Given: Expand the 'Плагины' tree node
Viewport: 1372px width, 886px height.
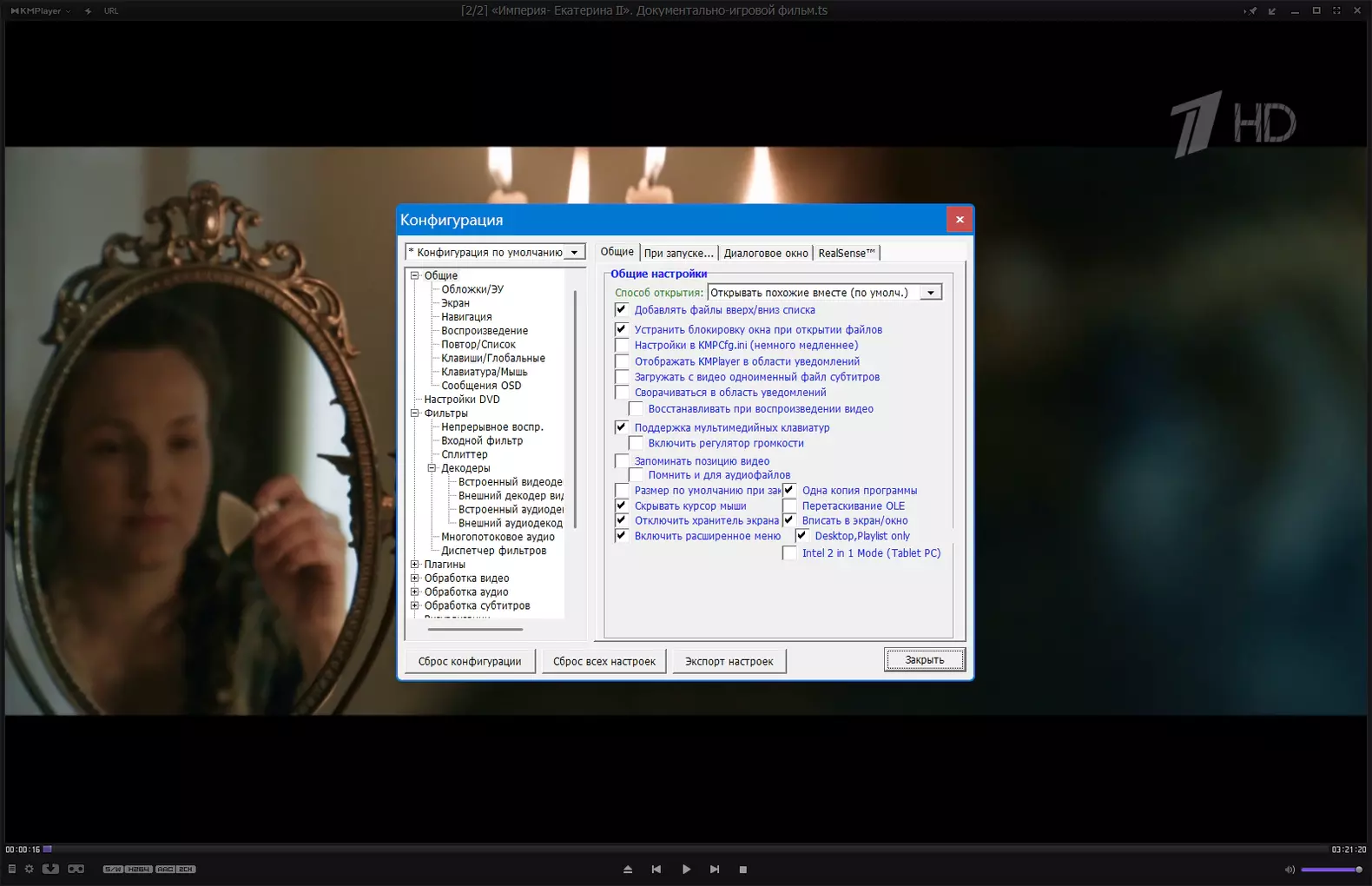Looking at the screenshot, I should (x=415, y=565).
